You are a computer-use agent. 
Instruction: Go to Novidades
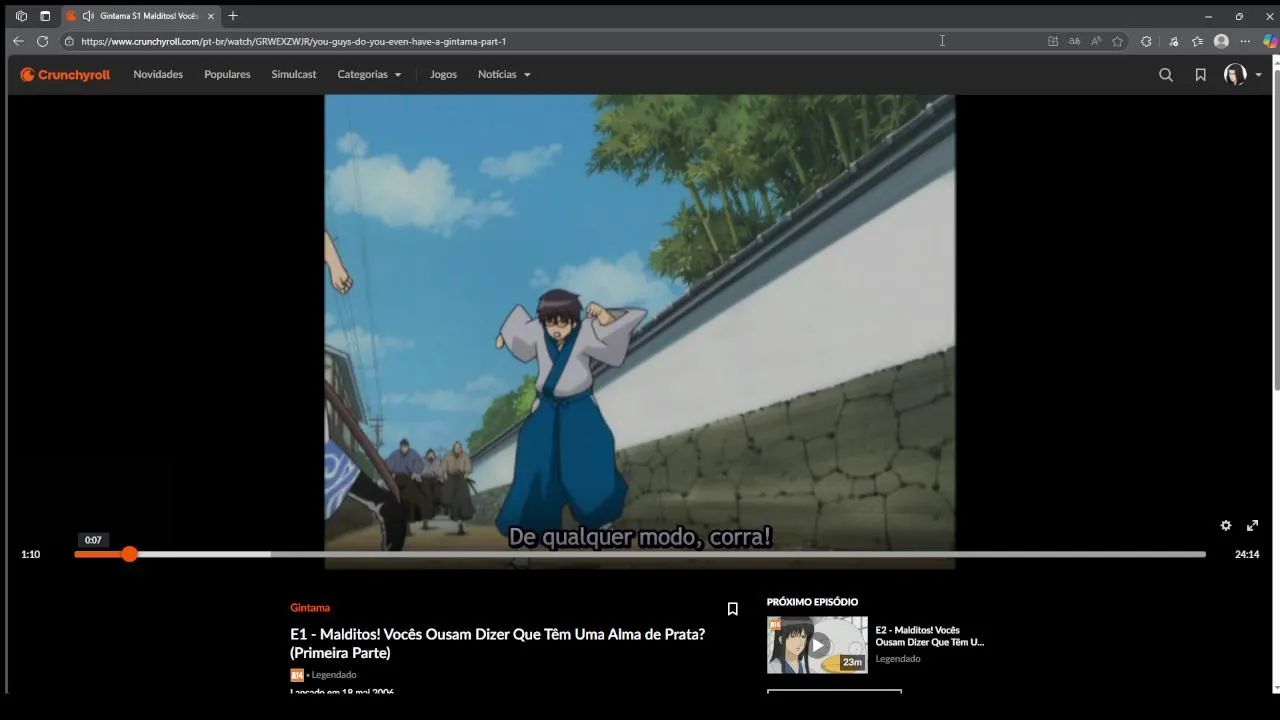(x=158, y=74)
